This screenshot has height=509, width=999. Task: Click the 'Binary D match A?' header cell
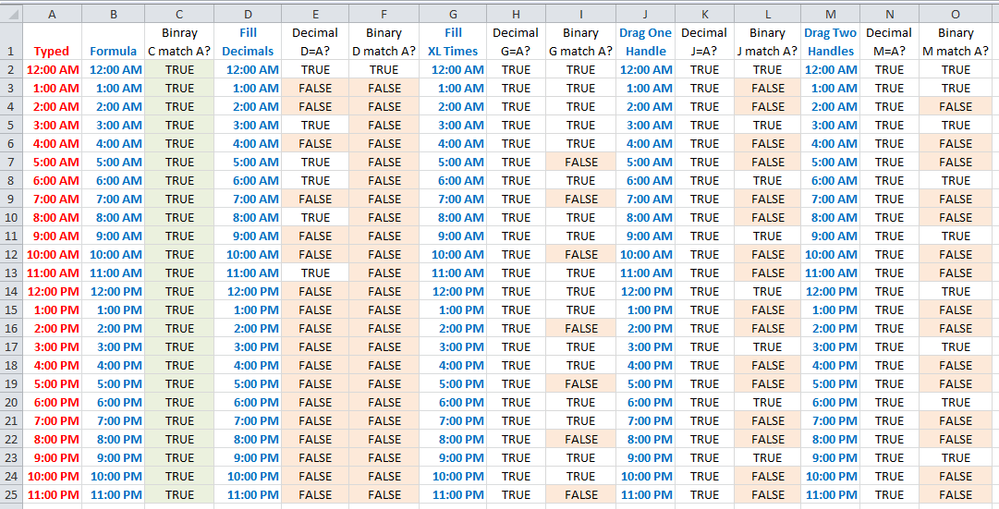tap(384, 42)
